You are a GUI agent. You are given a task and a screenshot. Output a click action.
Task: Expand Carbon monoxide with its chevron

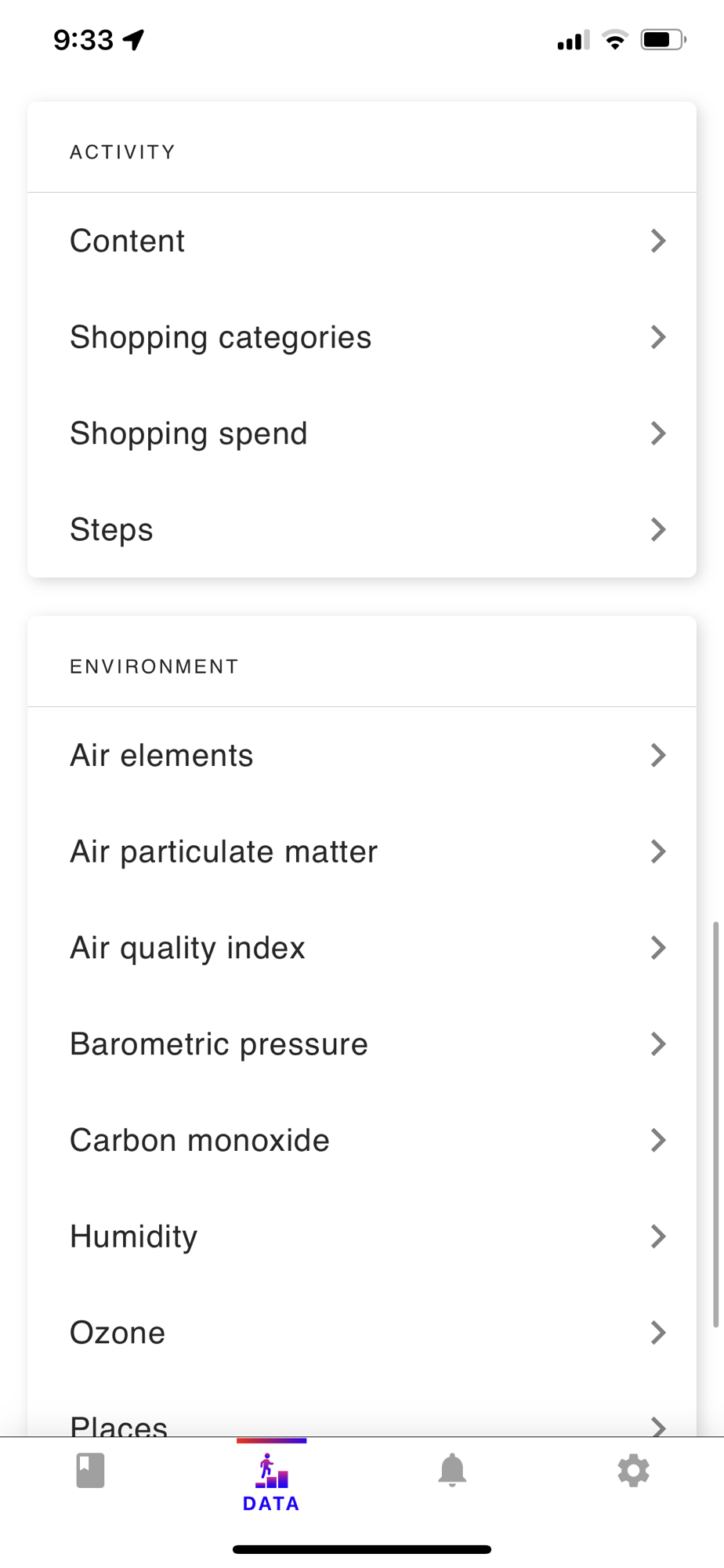tap(658, 1140)
